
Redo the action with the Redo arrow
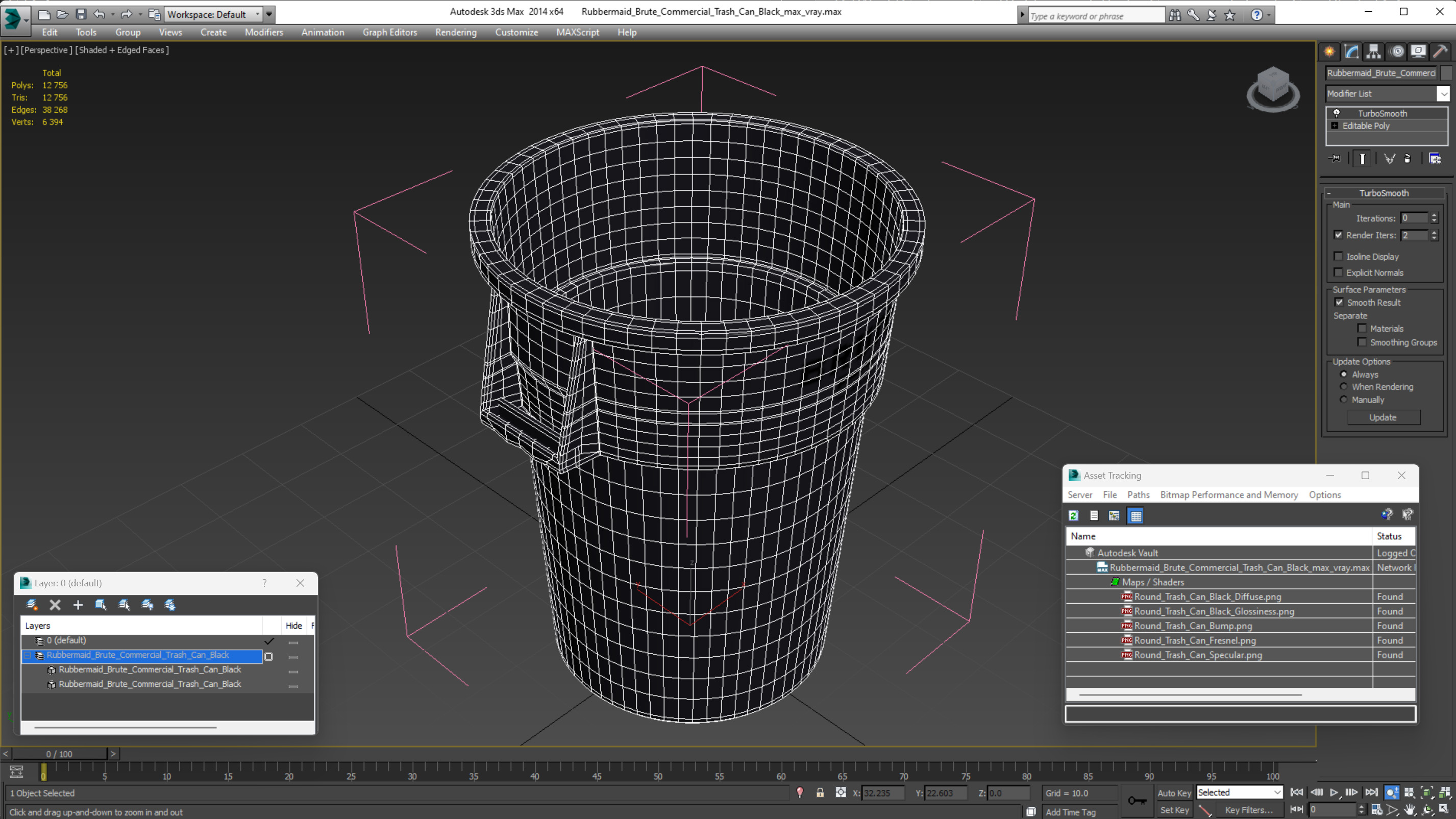pos(126,15)
